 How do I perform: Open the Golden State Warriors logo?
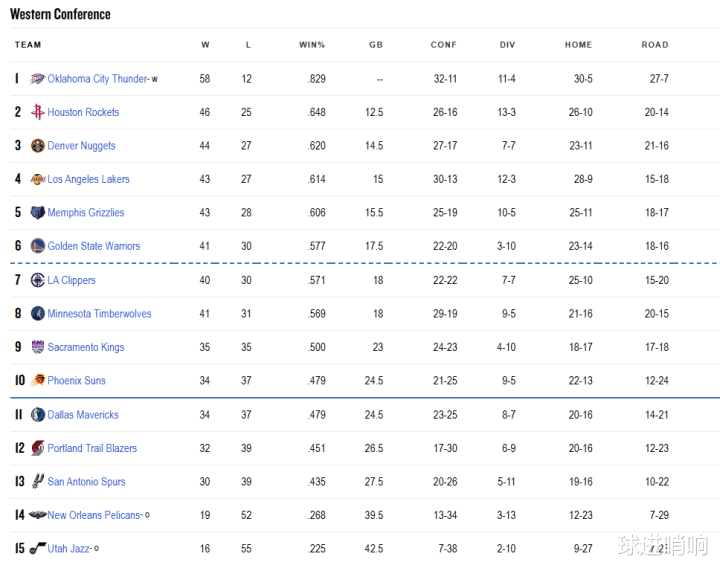38,246
